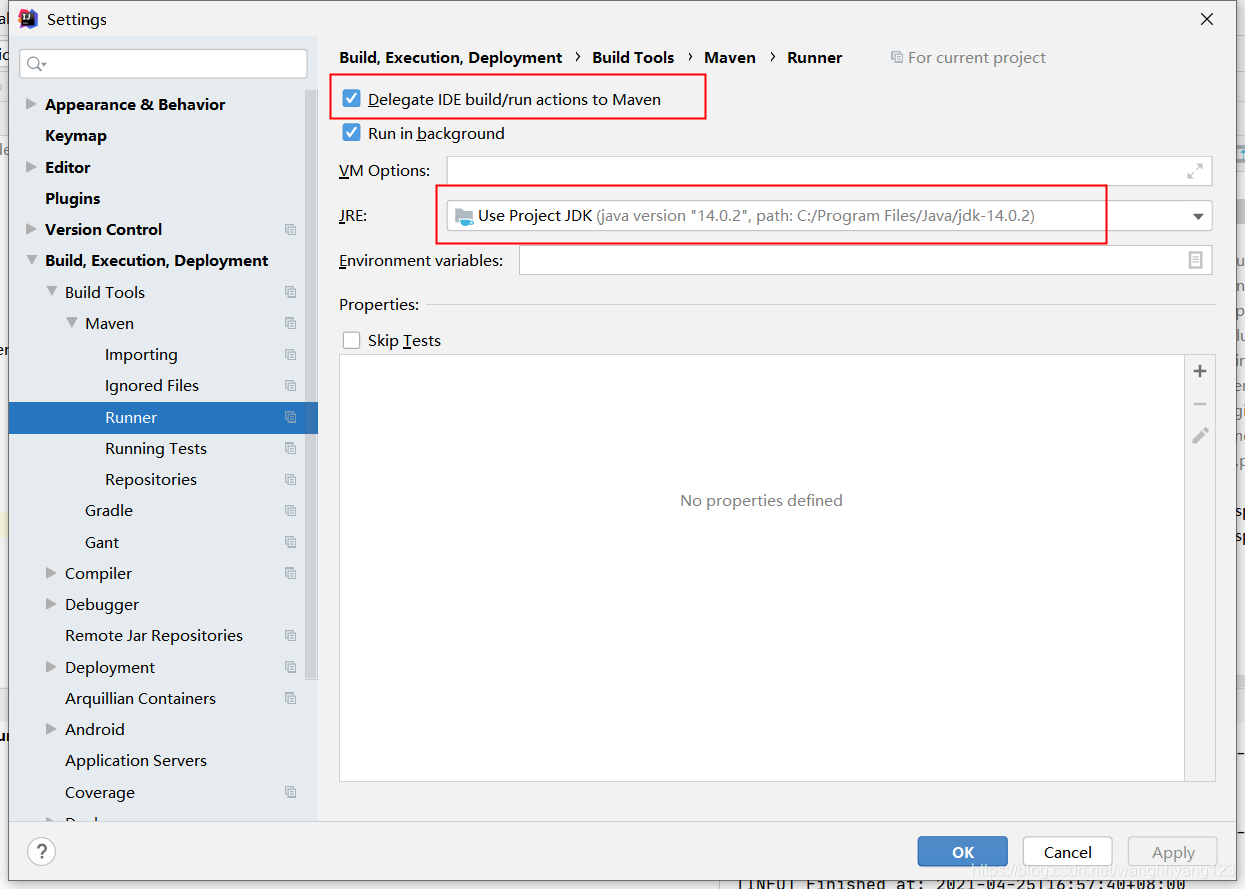
Task: Expand the Deployment node arrow
Action: 51,667
